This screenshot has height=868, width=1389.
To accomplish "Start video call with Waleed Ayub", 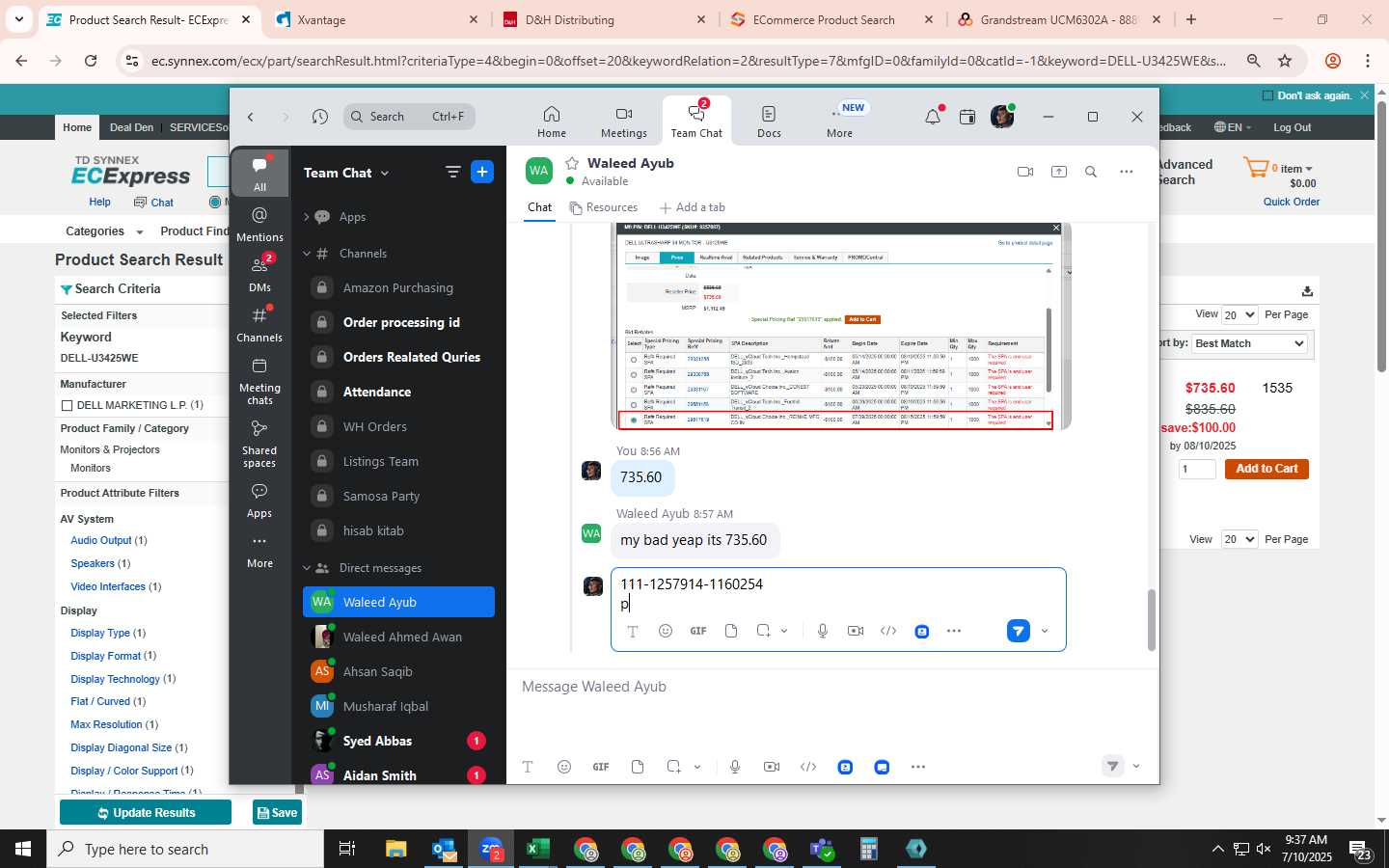I will coord(1025,172).
